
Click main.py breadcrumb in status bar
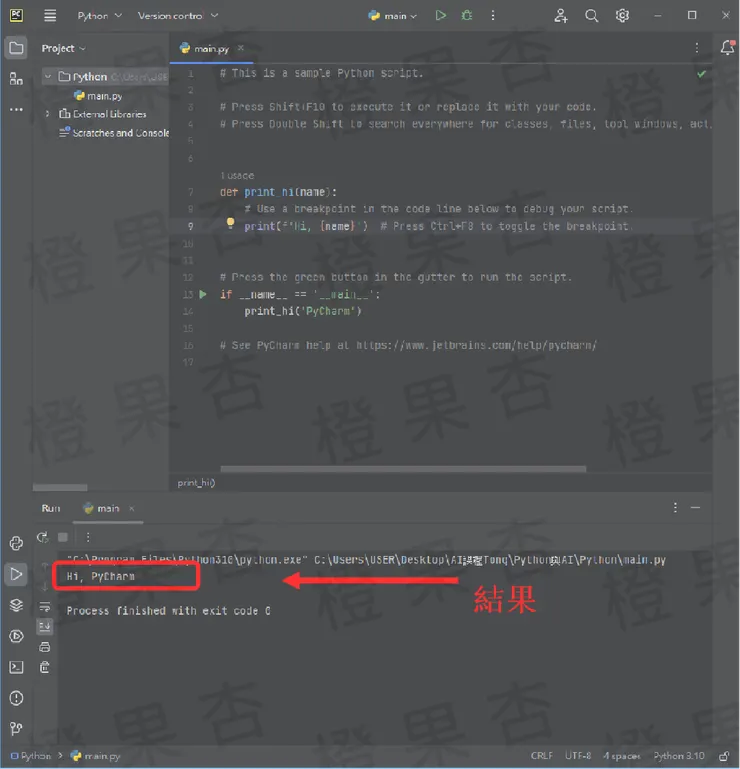(x=96, y=756)
